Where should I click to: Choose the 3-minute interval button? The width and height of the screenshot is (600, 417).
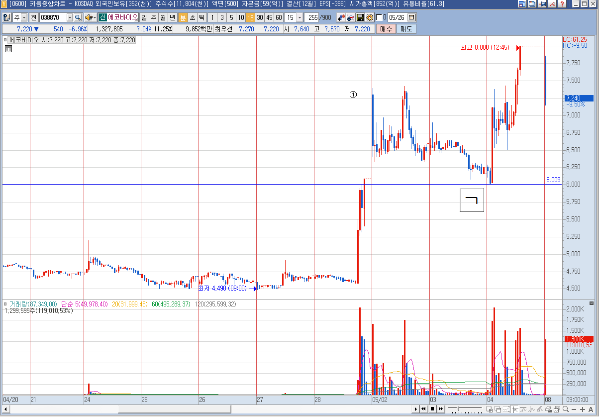(x=222, y=18)
